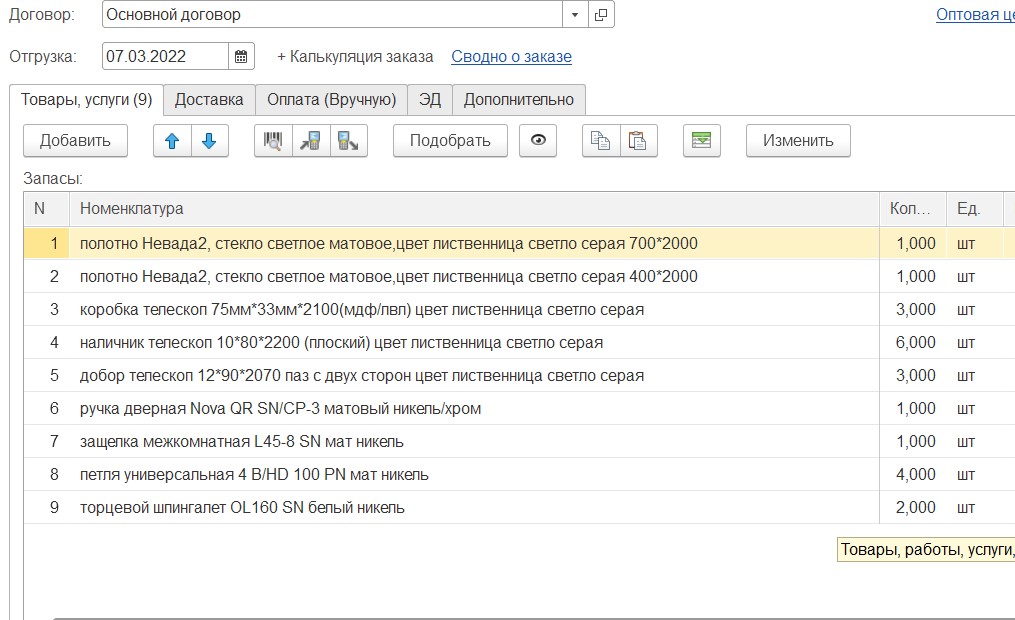Click the paste rows icon
1015x620 pixels.
point(638,141)
